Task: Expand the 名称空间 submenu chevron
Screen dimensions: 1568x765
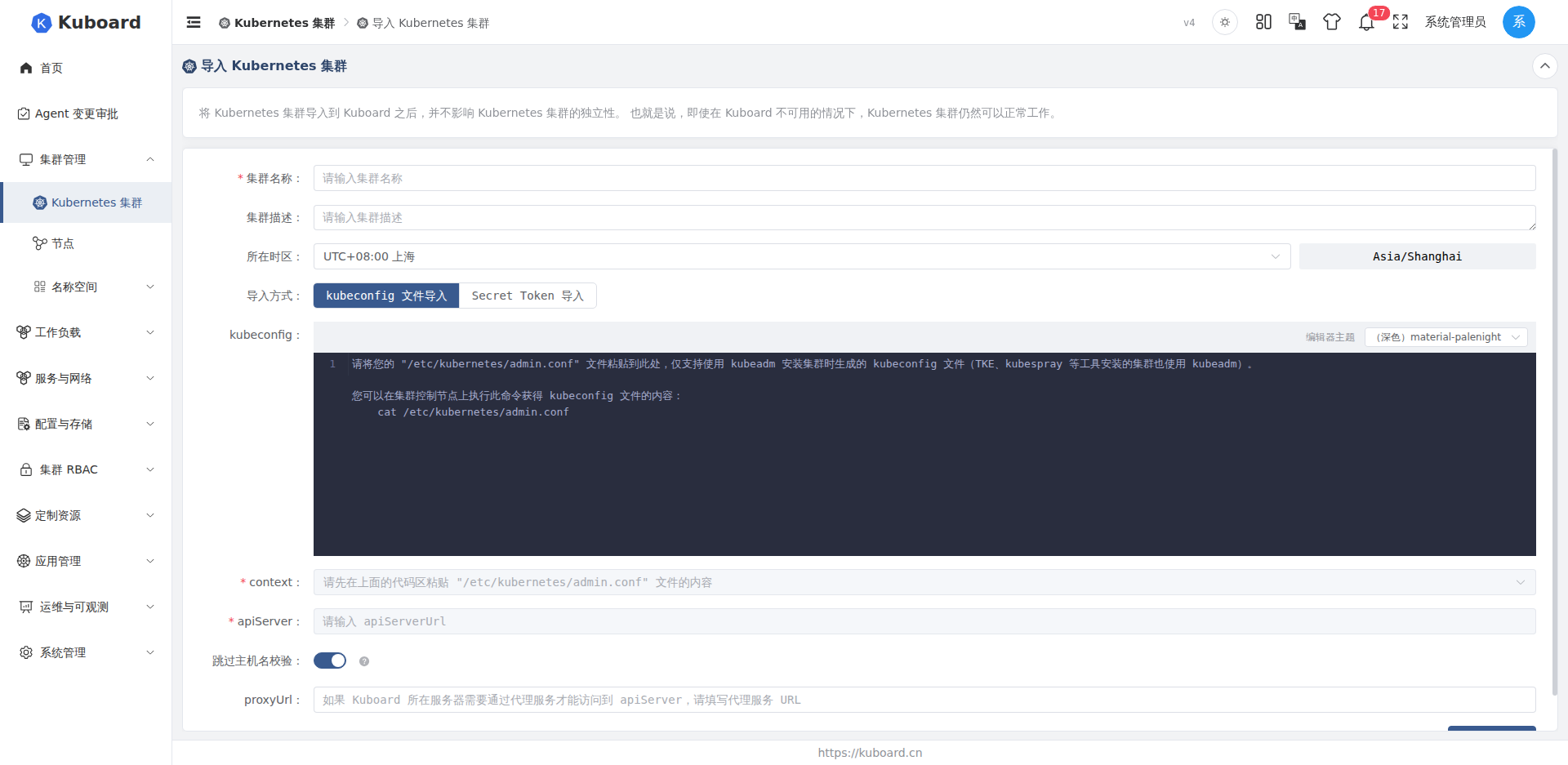Action: 150,287
